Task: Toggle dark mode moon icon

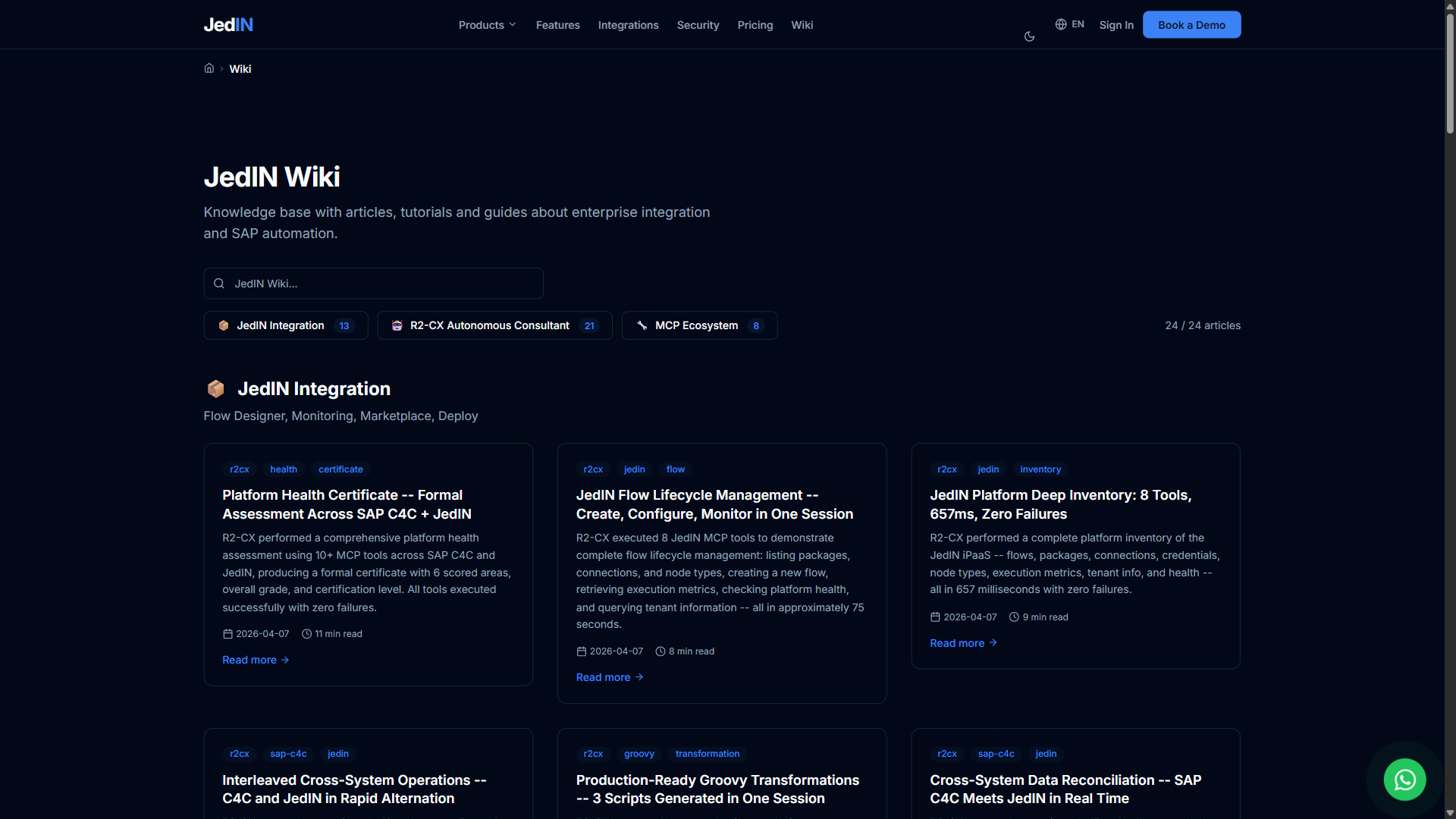Action: point(1029,36)
